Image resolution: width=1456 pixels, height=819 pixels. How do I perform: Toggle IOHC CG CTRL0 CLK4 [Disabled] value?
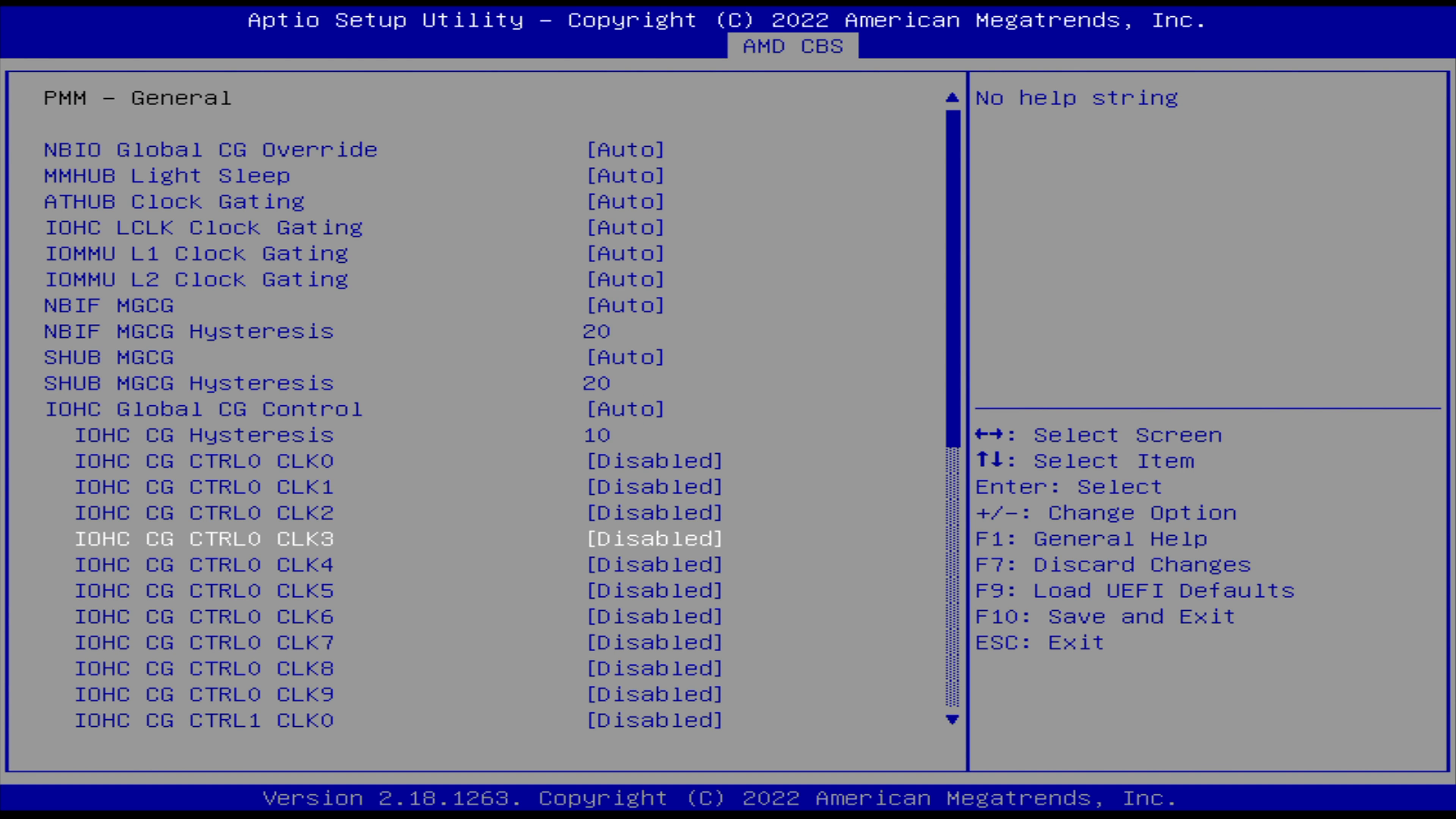pyautogui.click(x=654, y=565)
